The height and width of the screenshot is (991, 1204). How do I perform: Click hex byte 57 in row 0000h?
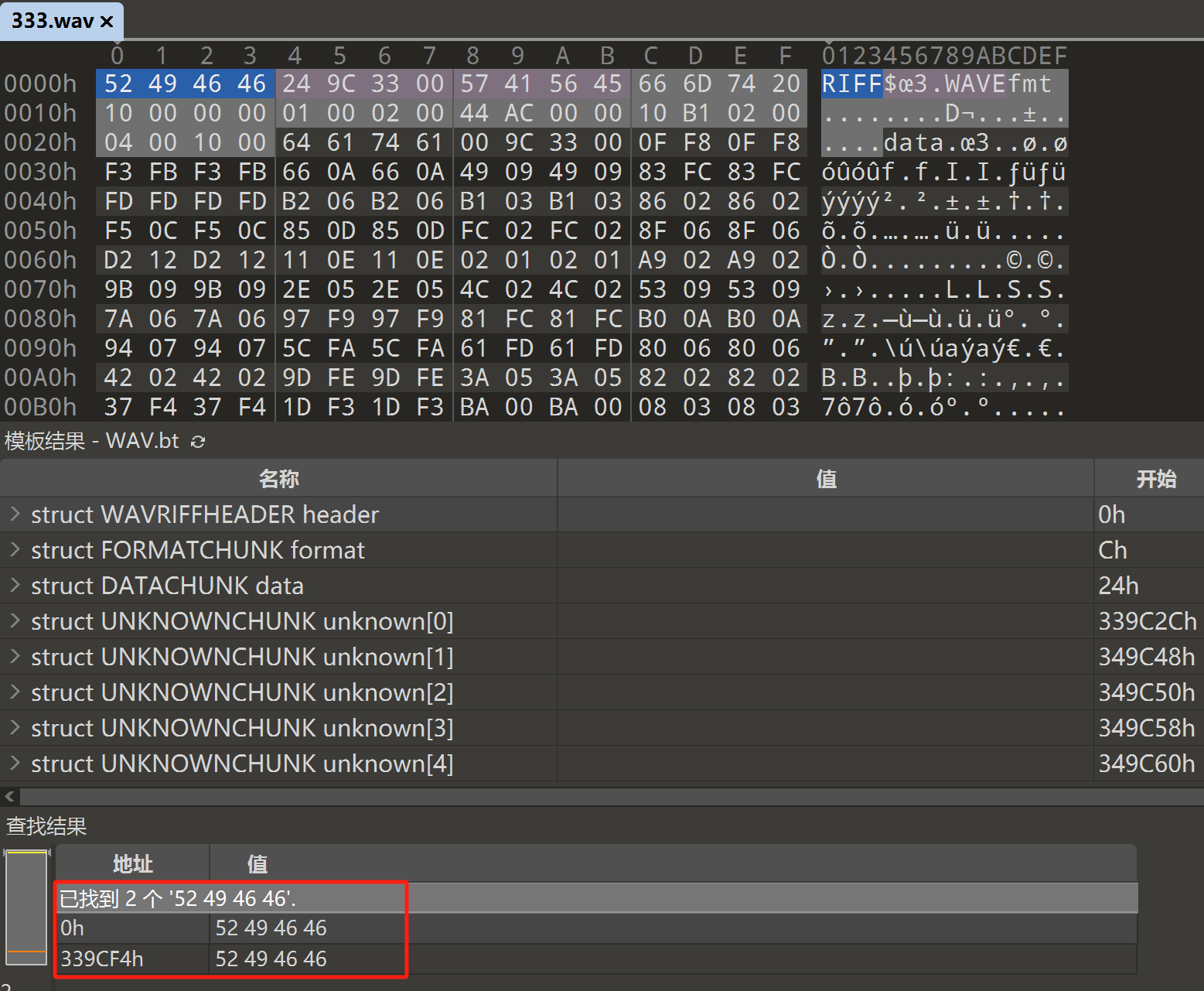coord(474,84)
